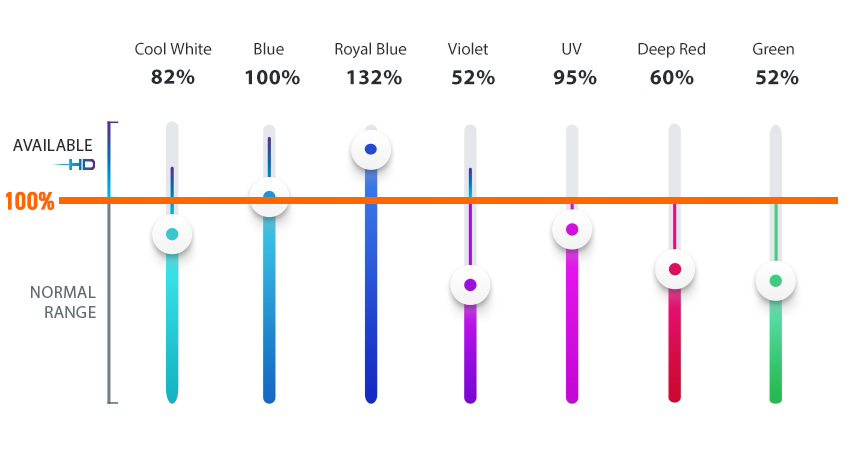Screen dimensions: 850x474
Task: Select the Cool White channel label
Action: click(172, 49)
